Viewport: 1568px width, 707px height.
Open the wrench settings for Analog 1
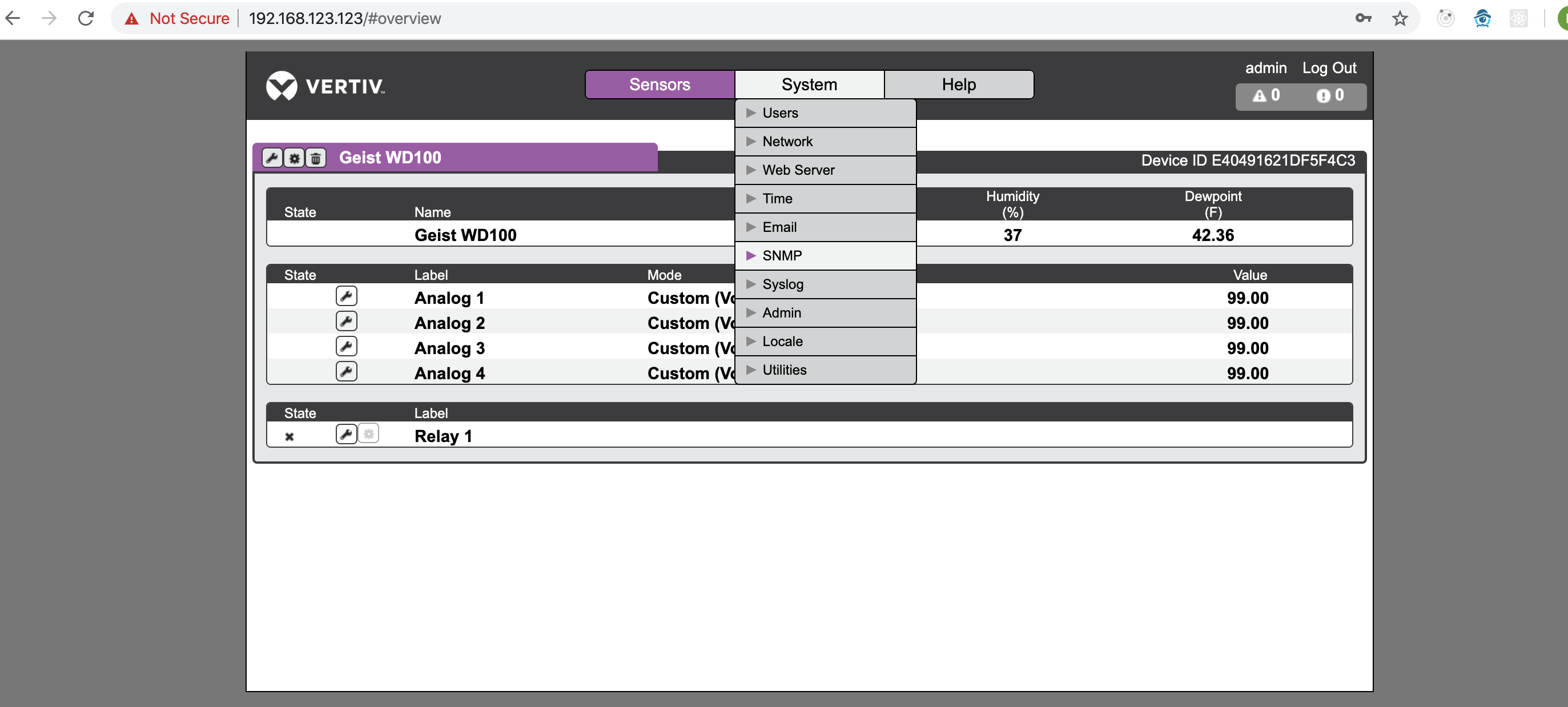coord(345,296)
